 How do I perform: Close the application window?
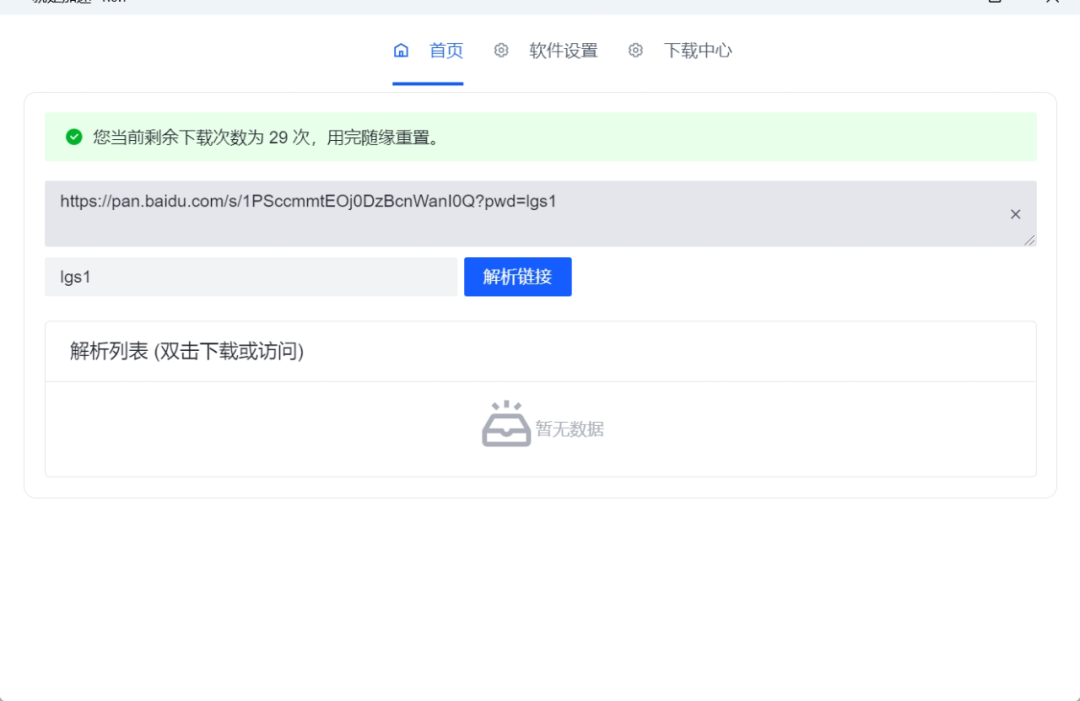tap(1052, 3)
